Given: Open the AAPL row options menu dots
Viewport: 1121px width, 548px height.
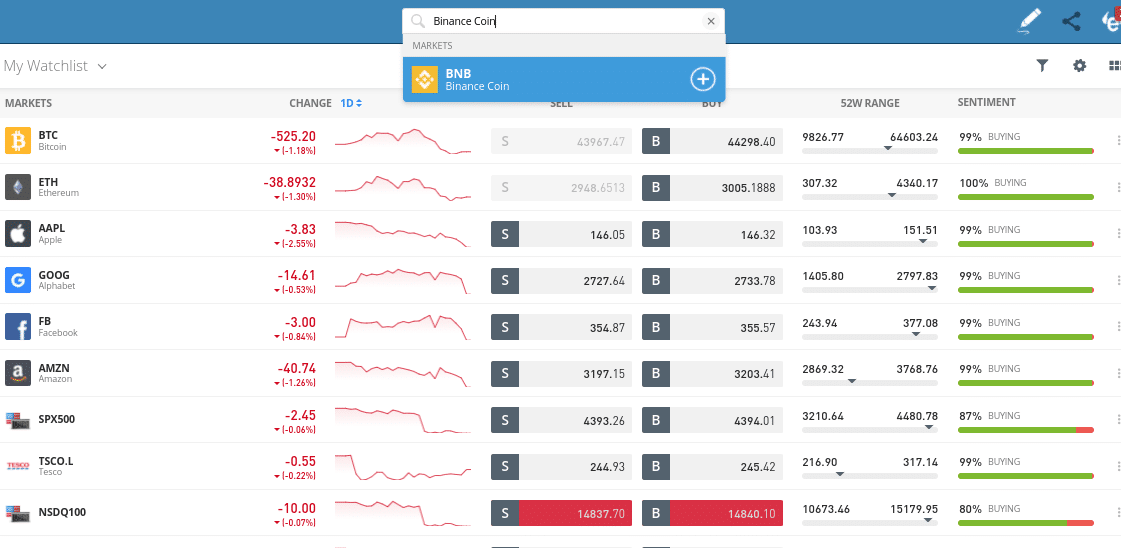Looking at the screenshot, I should click(x=1117, y=234).
